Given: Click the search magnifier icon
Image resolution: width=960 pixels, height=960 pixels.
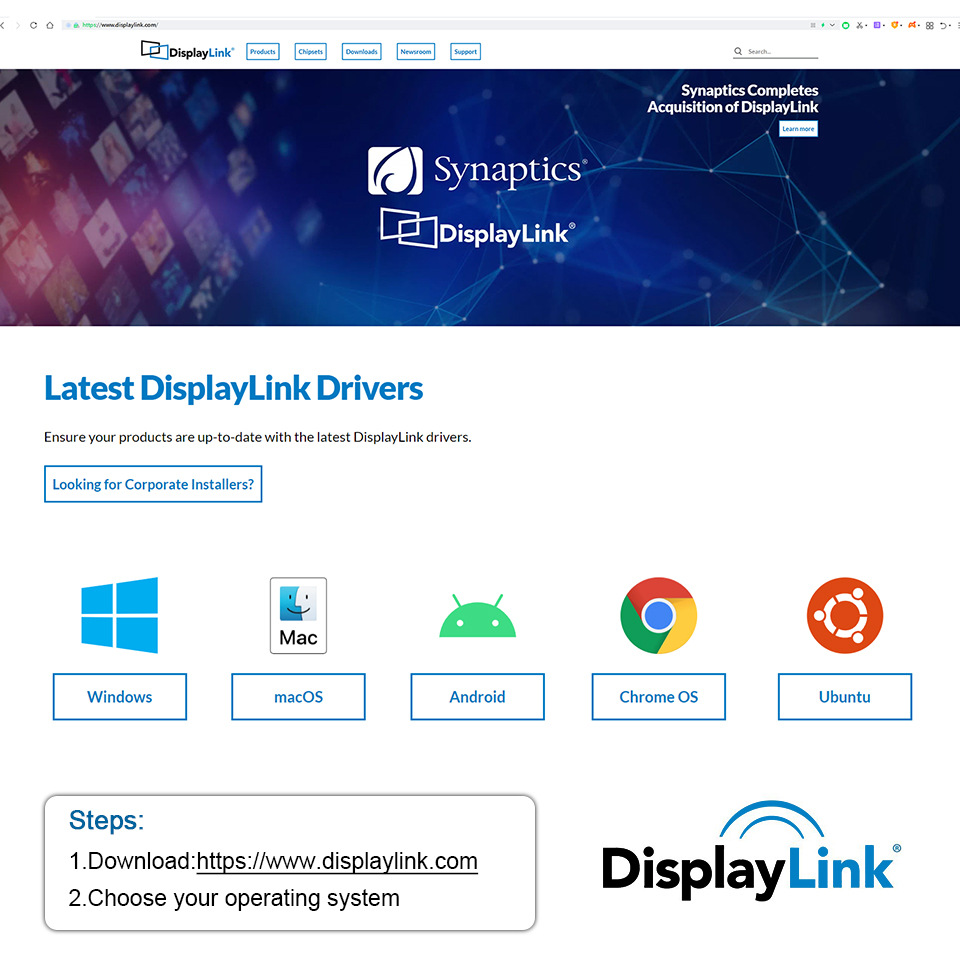Looking at the screenshot, I should click(x=738, y=51).
